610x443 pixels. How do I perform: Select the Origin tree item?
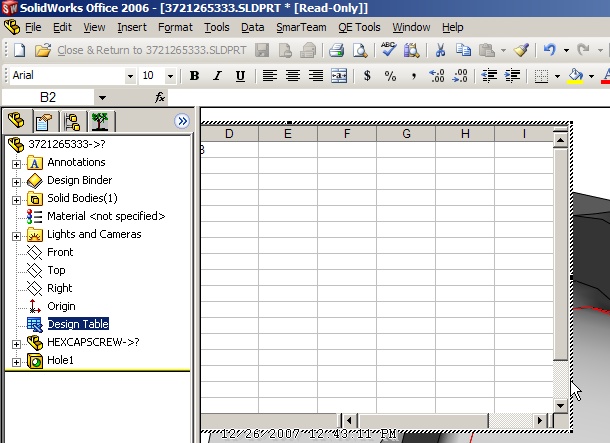point(61,306)
